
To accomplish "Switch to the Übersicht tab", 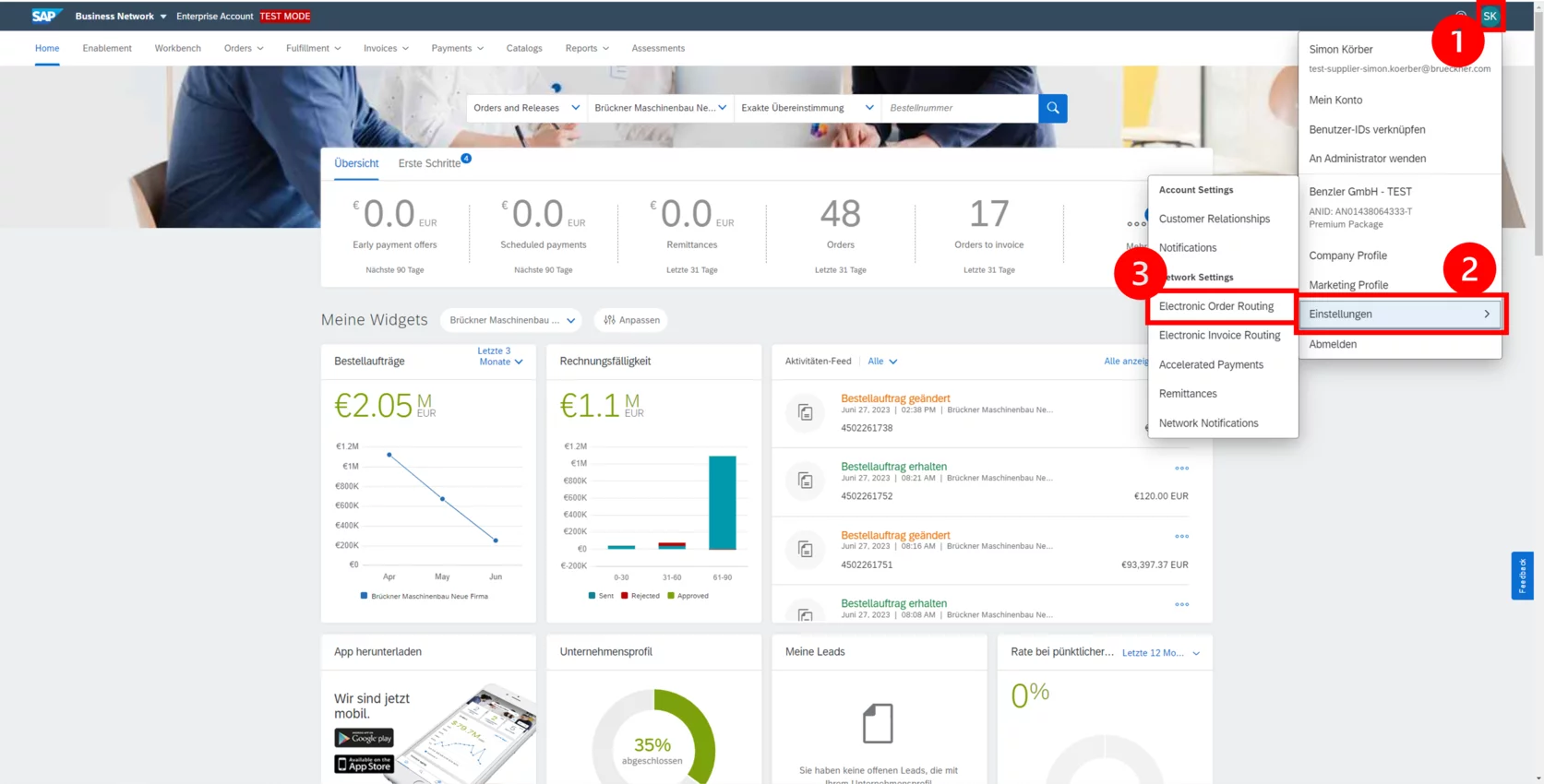I will [356, 163].
